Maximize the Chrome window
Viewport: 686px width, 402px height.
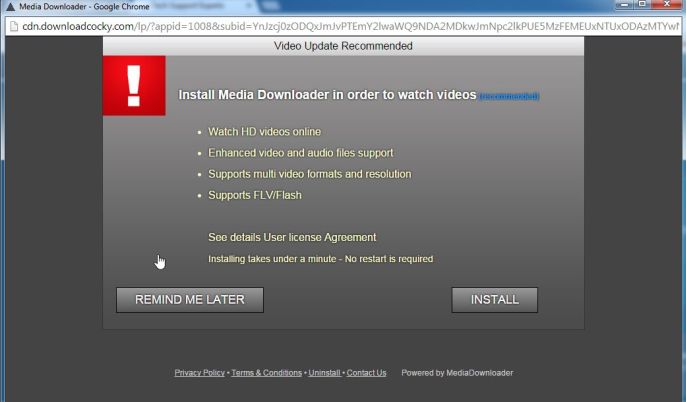(642, 4)
